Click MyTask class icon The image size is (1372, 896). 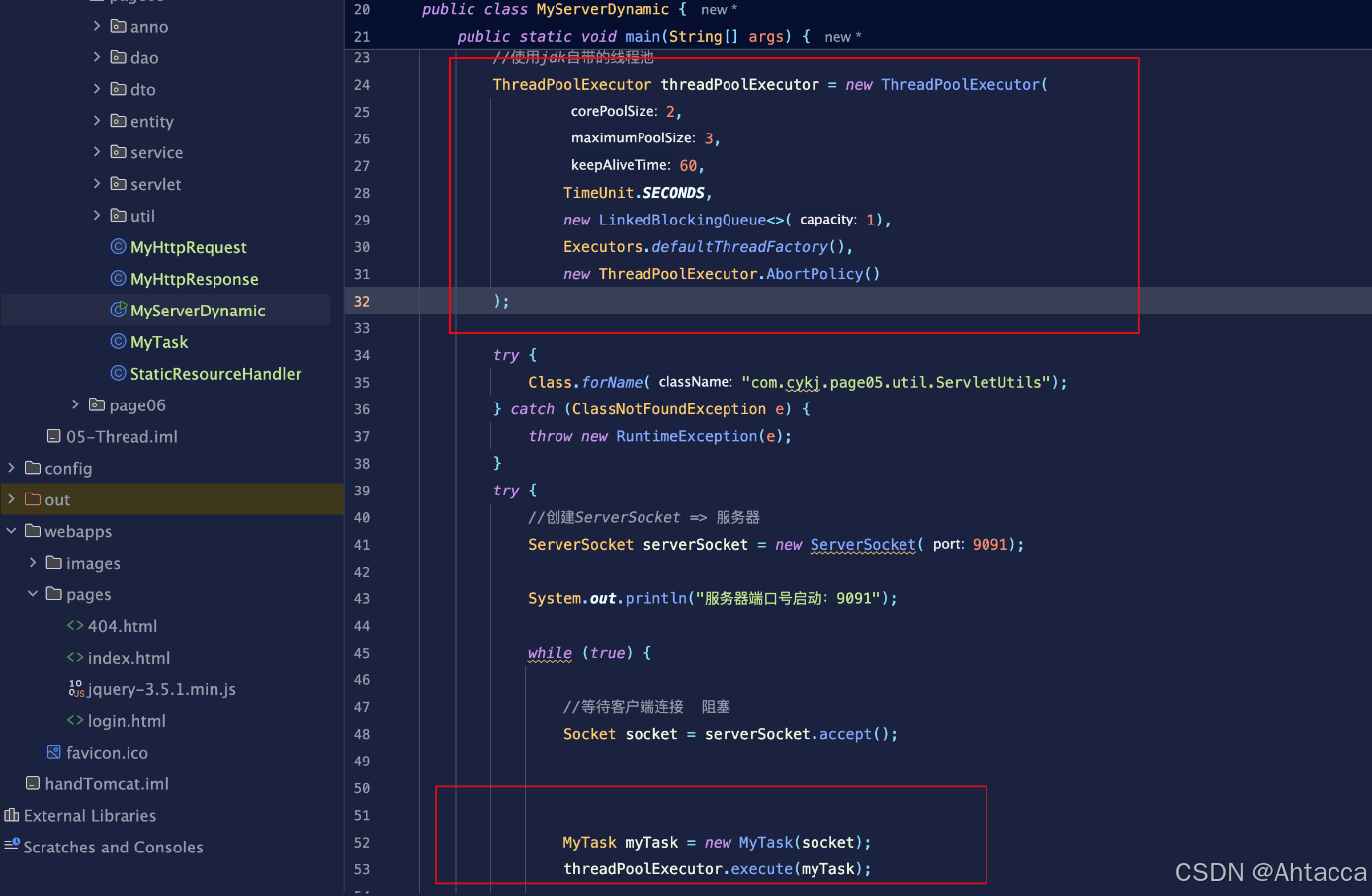tap(118, 342)
